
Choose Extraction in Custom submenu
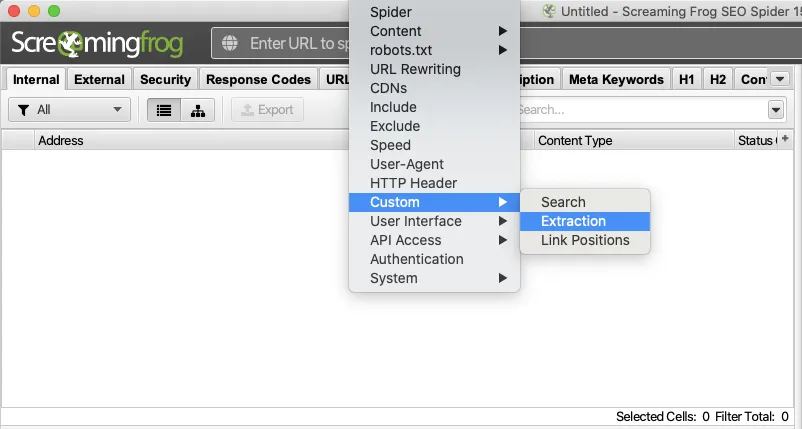coord(585,221)
